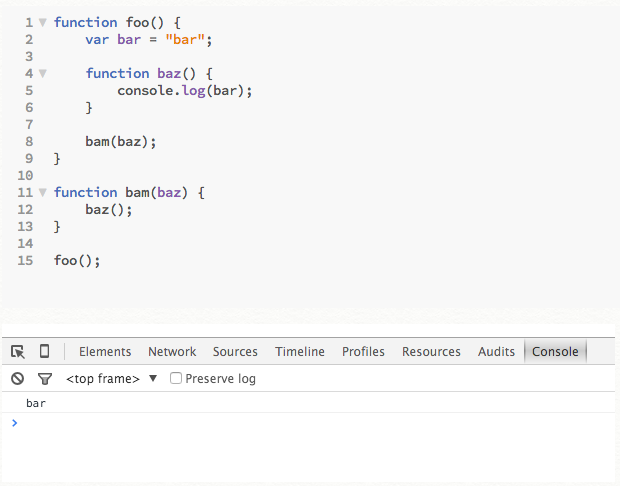The image size is (620, 486).
Task: Click the bam(baz); call on line 8
Action: pyautogui.click(x=121, y=142)
